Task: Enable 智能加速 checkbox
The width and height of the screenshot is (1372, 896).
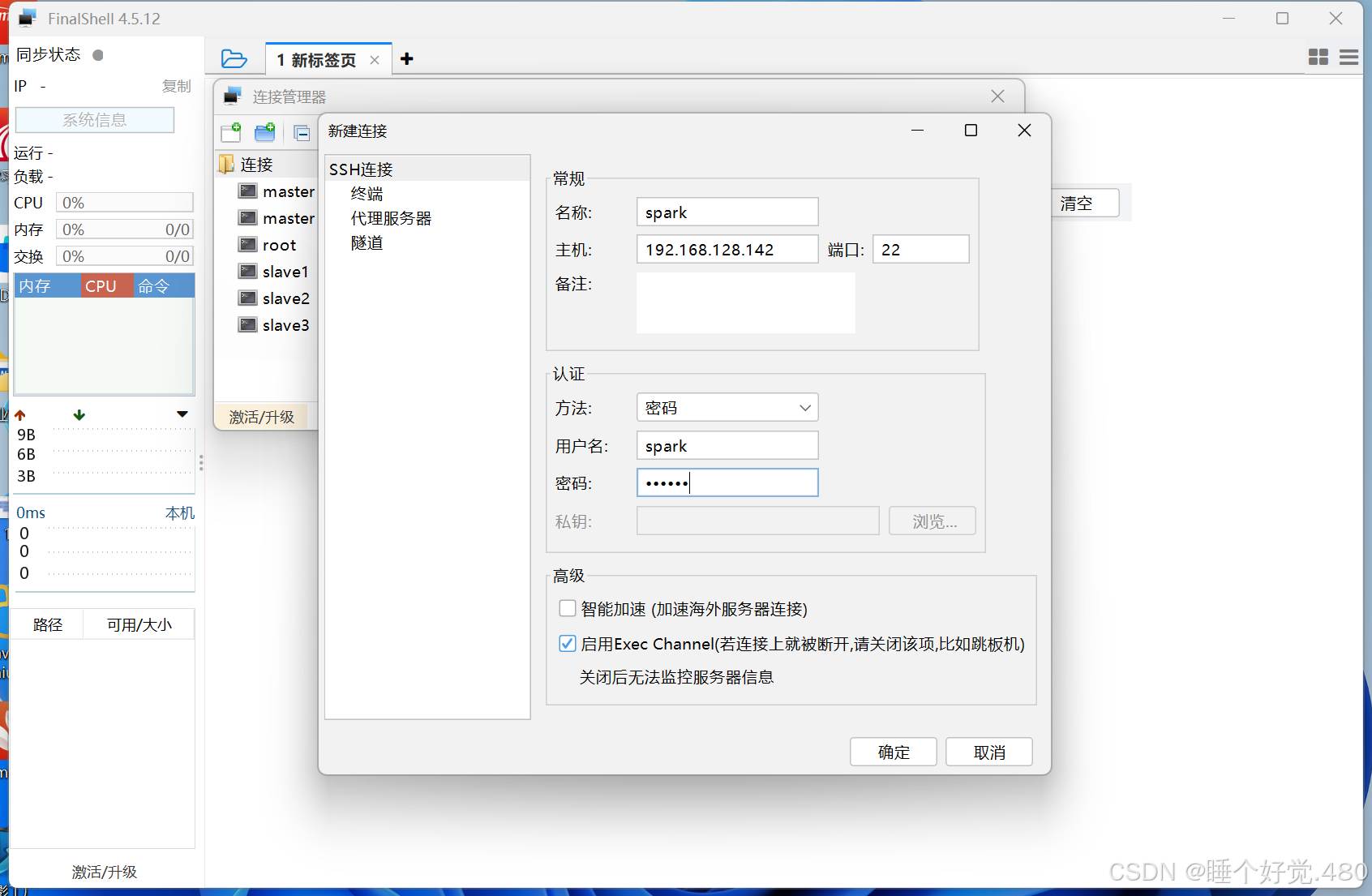Action: 567,608
